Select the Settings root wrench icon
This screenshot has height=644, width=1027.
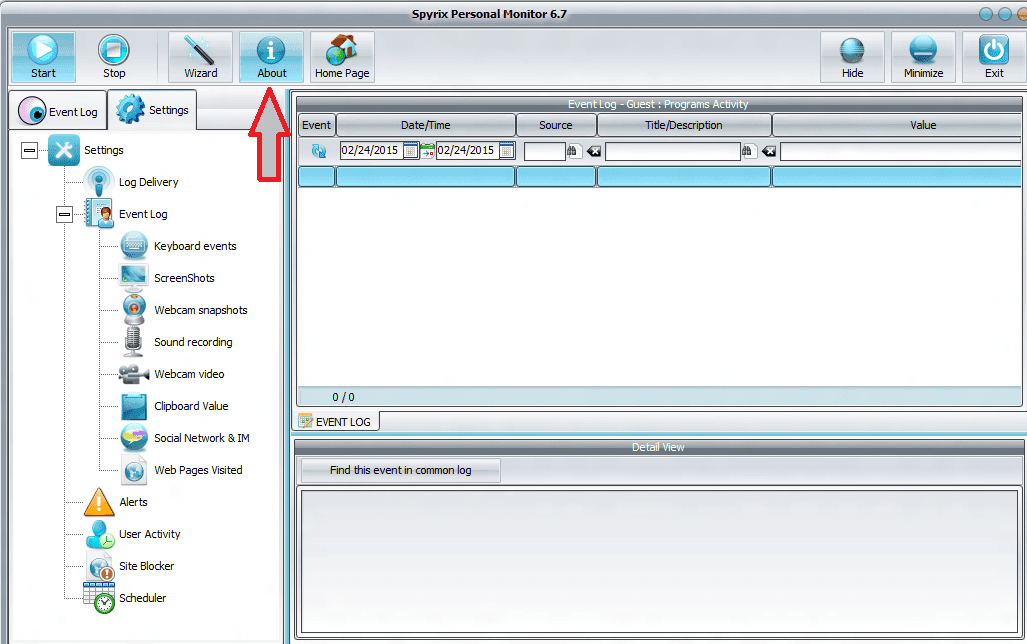[x=64, y=150]
